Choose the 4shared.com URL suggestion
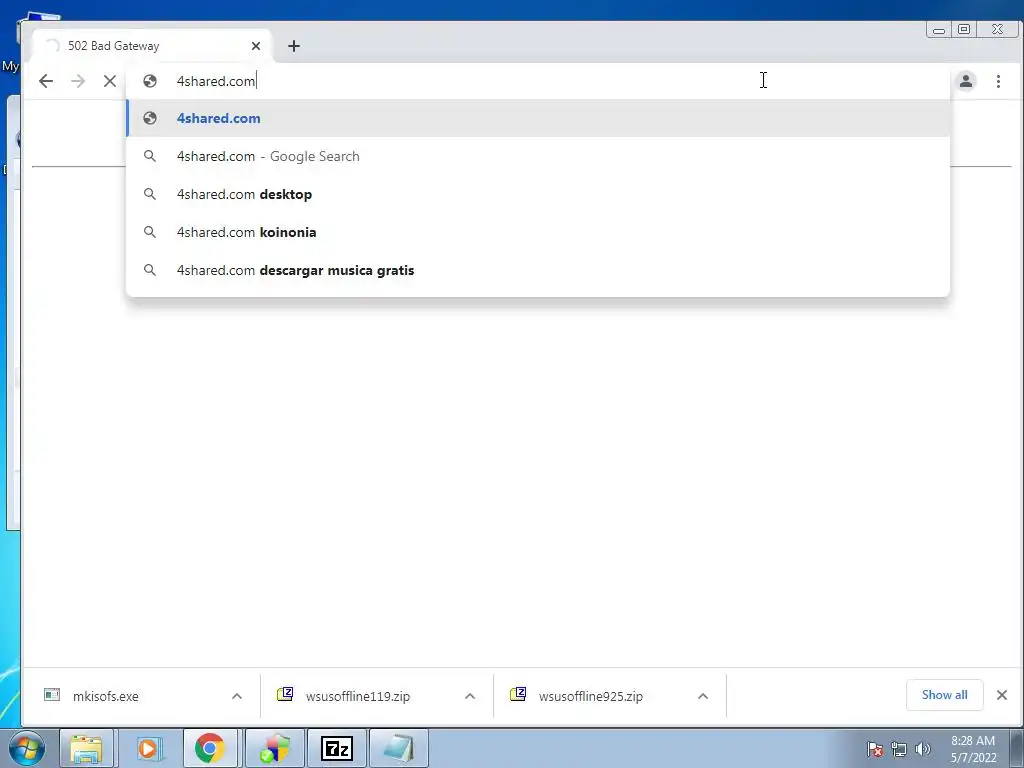This screenshot has height=768, width=1024. coord(538,118)
